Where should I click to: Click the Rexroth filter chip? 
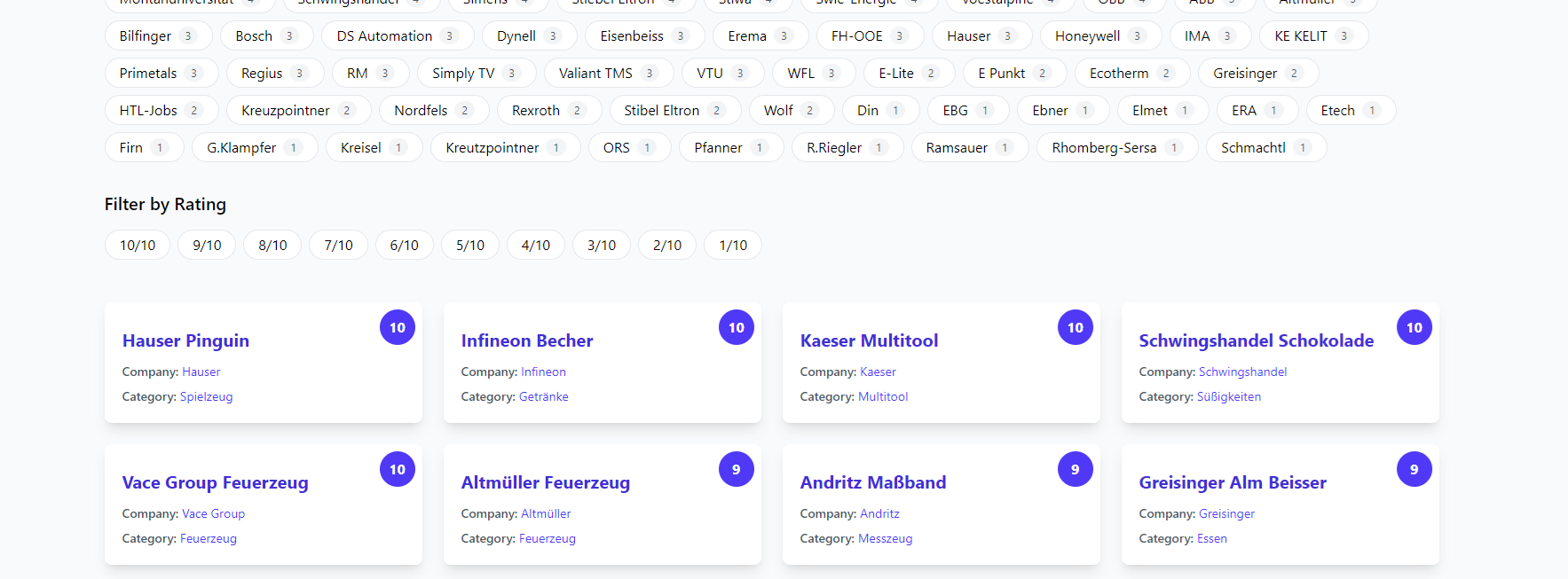tap(549, 111)
